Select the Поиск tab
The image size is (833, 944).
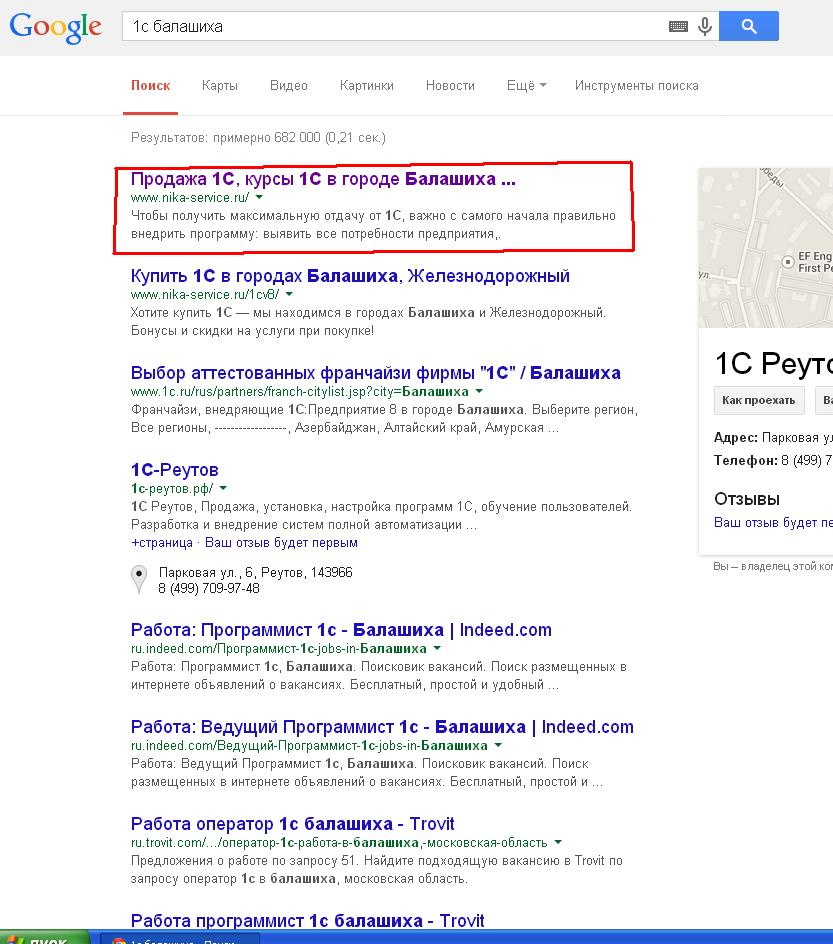point(150,85)
